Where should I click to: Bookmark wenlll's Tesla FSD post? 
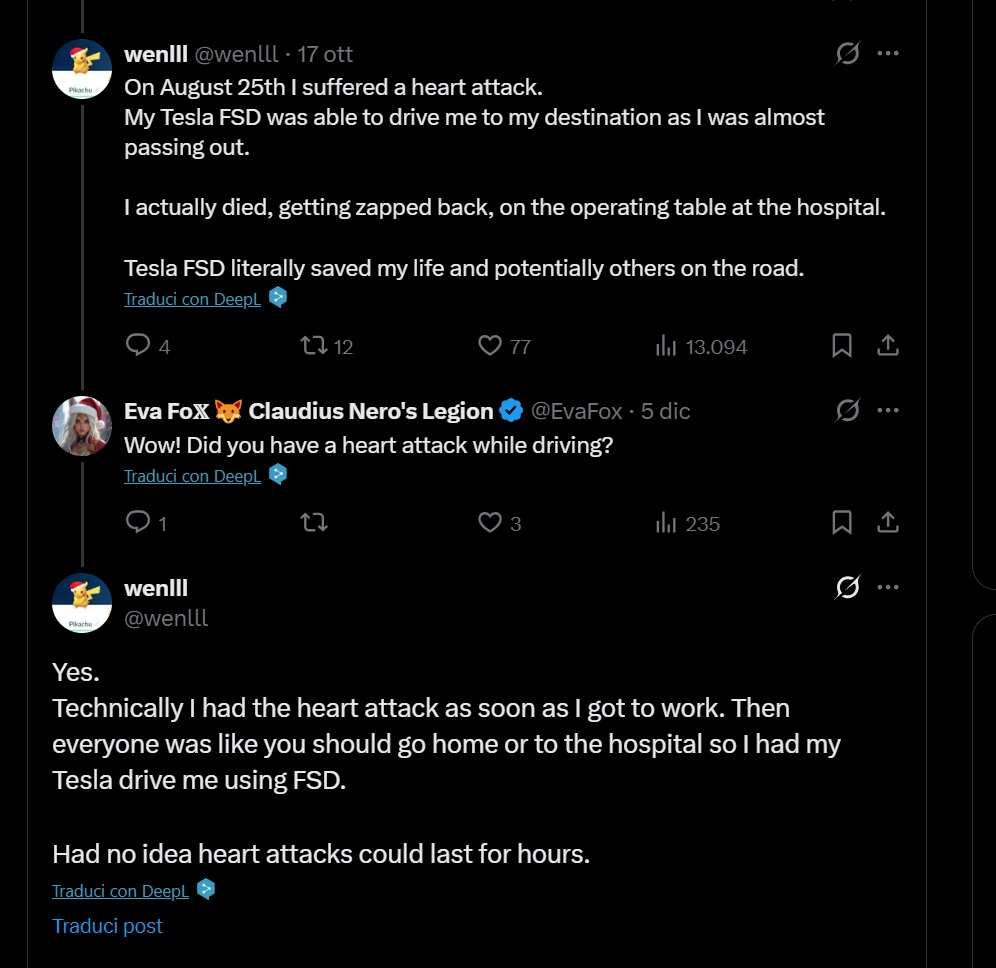click(842, 346)
